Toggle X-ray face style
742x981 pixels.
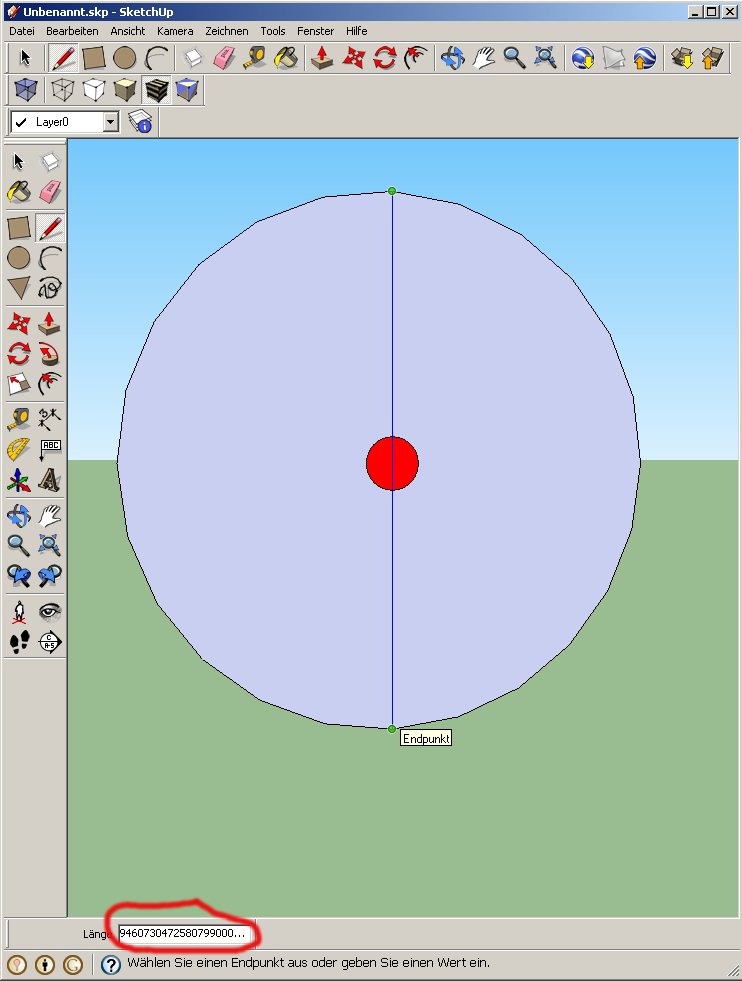coord(27,91)
